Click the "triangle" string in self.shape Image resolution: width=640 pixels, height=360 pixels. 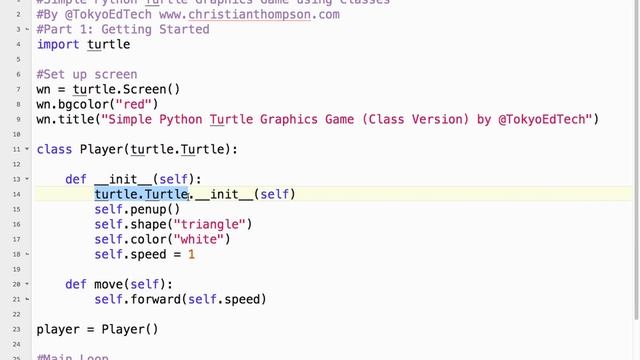[x=209, y=224]
